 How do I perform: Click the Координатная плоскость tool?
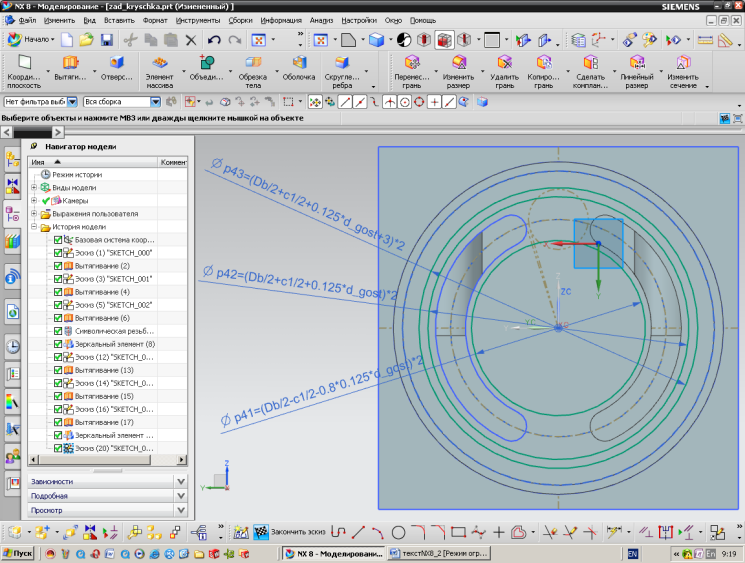pyautogui.click(x=24, y=72)
